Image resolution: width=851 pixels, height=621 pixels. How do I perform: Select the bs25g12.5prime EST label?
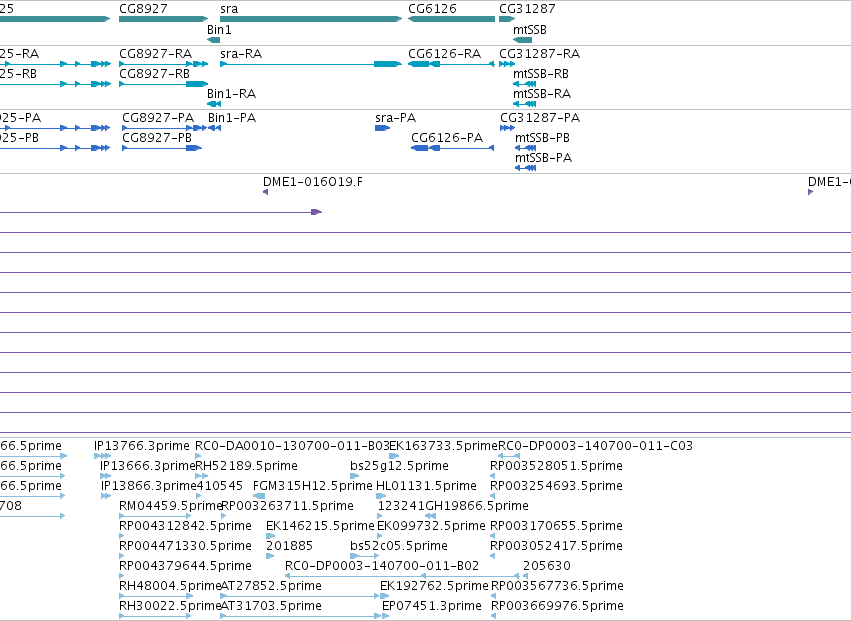point(399,466)
